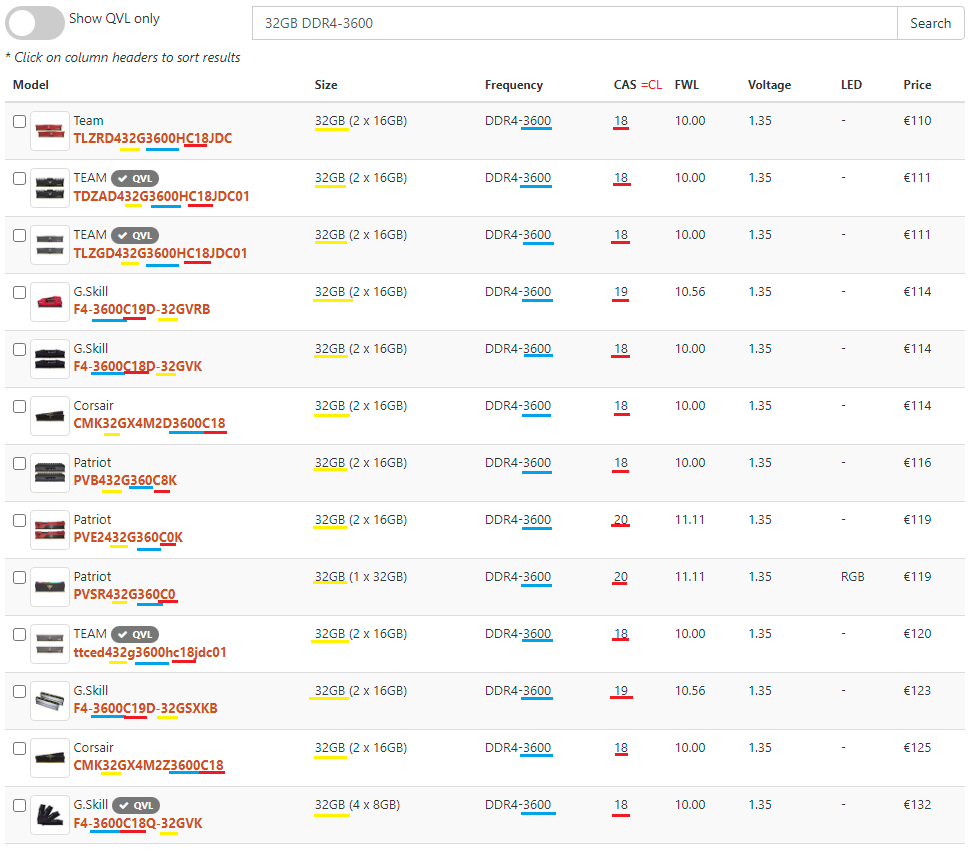Click the 32GB (4 x 8GB) size cell
Viewport: 968px width, 854px height.
point(357,805)
